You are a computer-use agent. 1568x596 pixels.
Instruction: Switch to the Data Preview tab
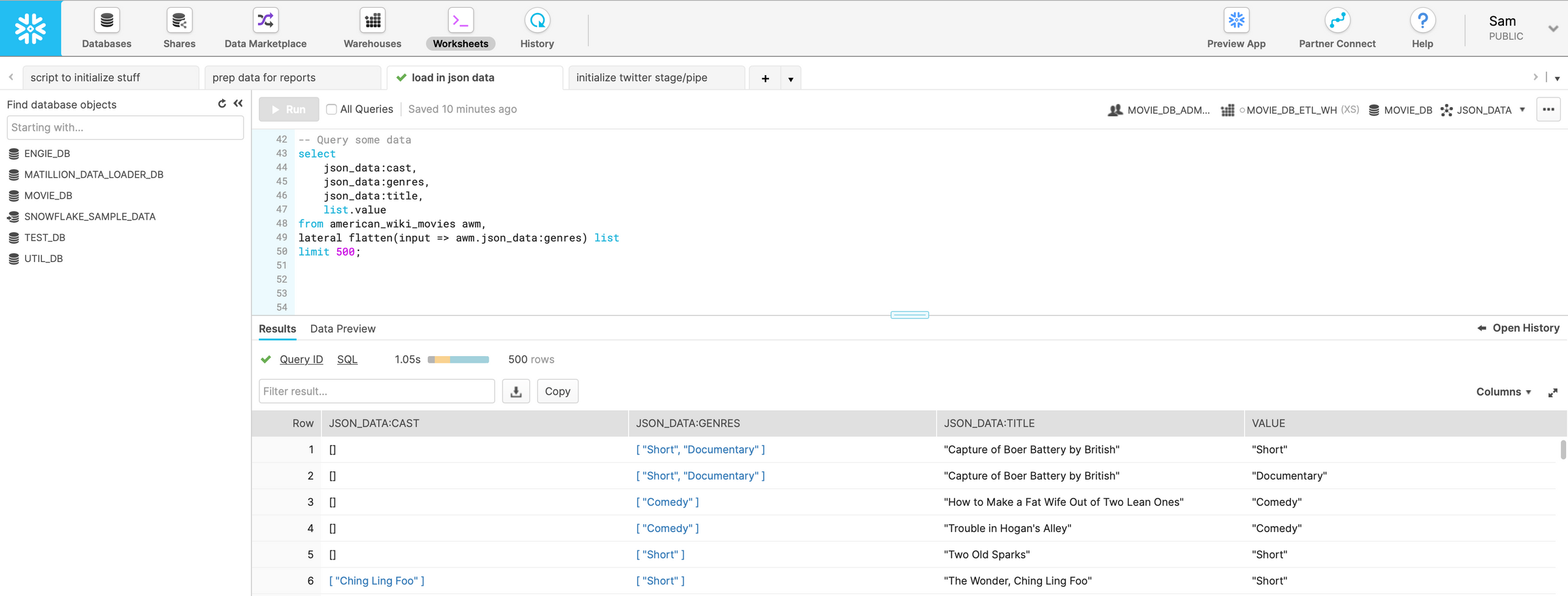[x=342, y=329]
